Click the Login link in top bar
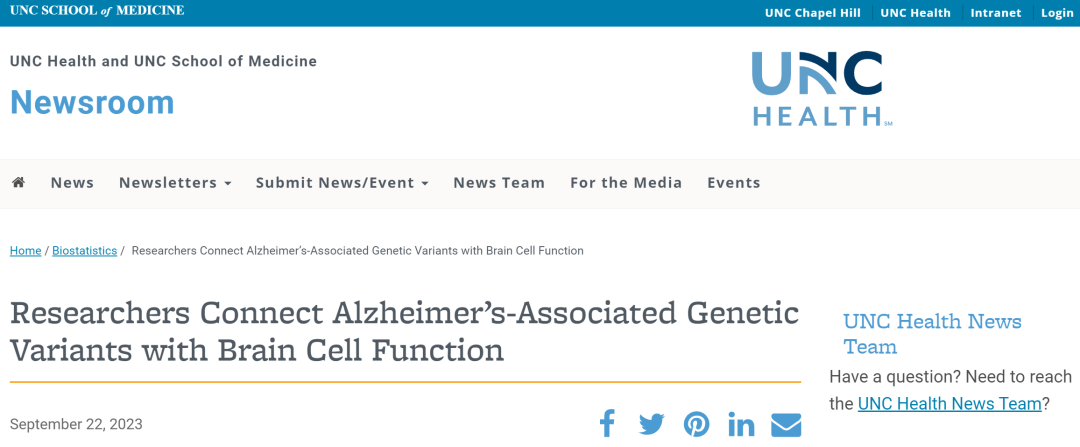The width and height of the screenshot is (1080, 447). tap(1057, 12)
